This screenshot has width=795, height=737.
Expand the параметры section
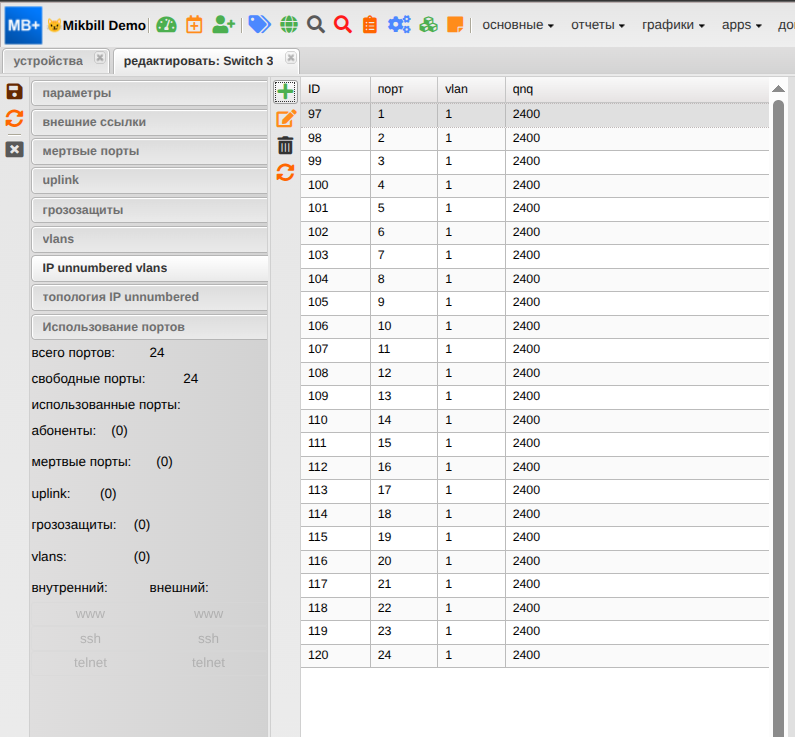point(150,93)
